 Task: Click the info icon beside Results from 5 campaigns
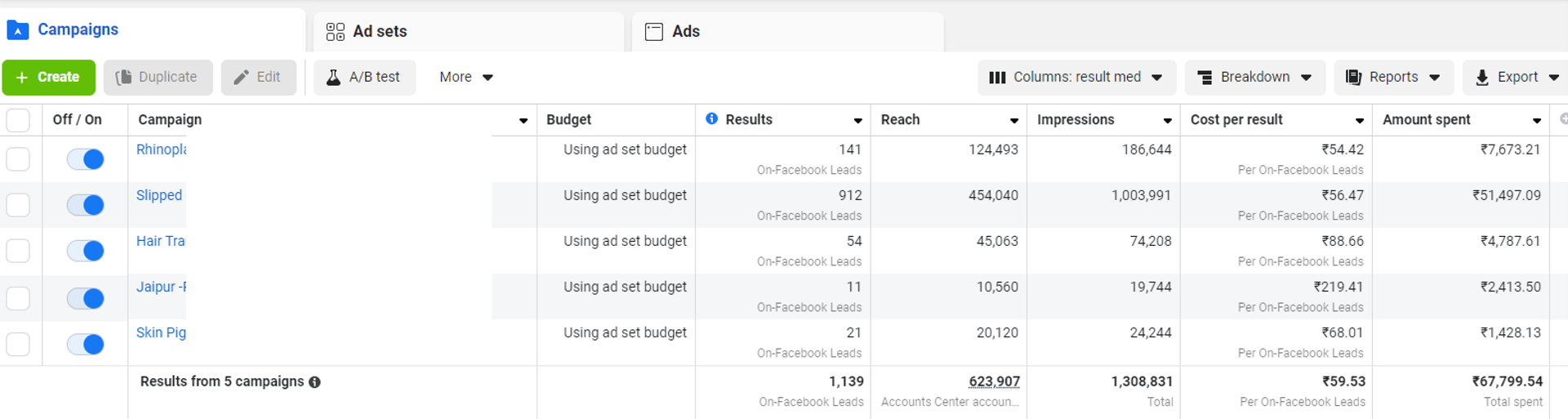[314, 382]
